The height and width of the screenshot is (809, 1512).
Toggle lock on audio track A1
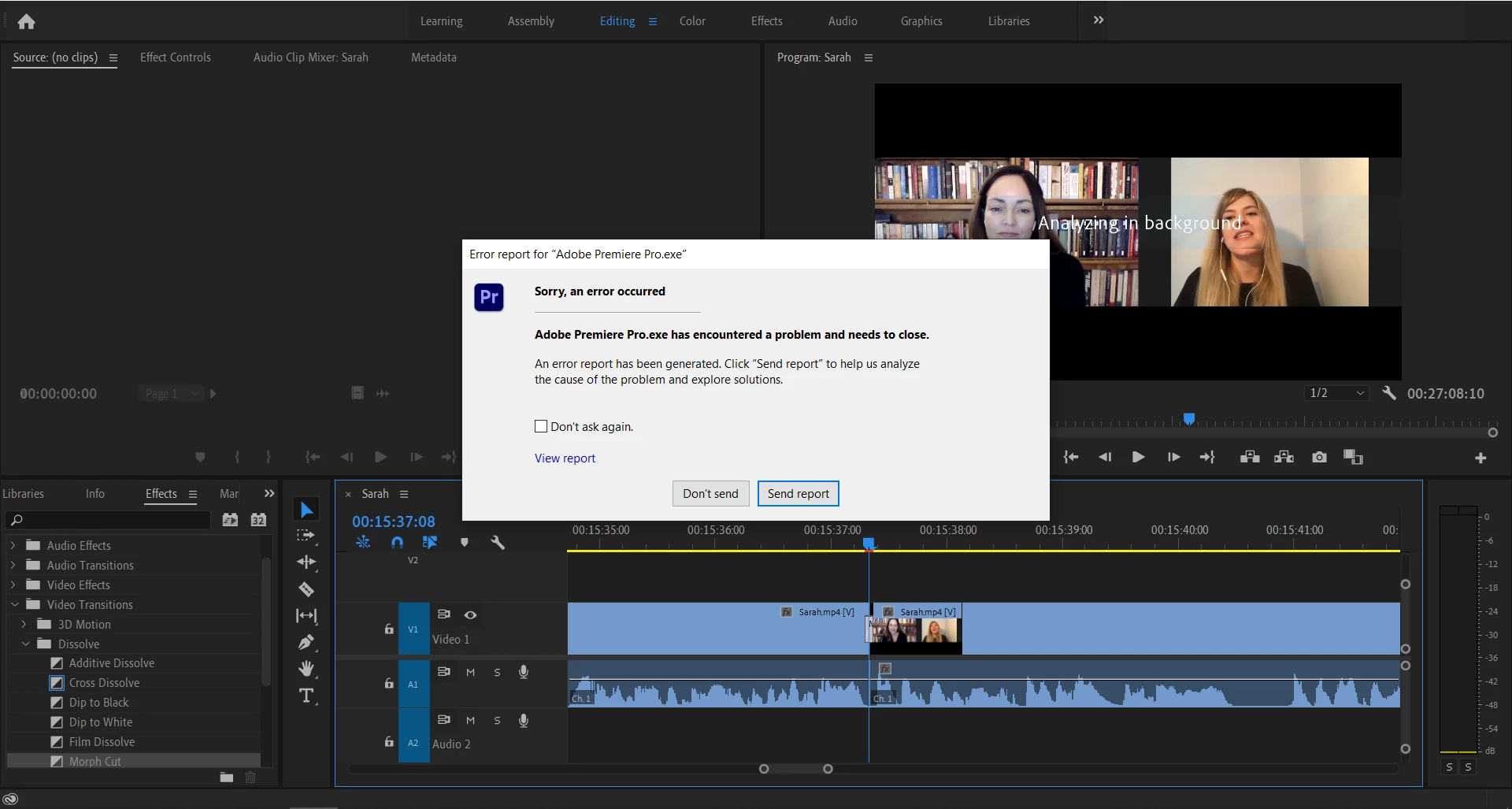click(389, 683)
